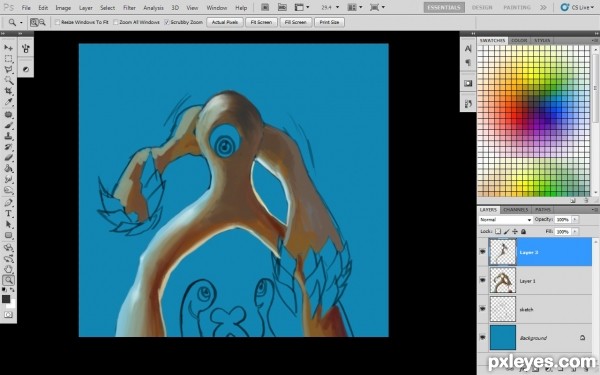Select the Eyedropper tool
This screenshot has width=600, height=375.
(x=8, y=102)
